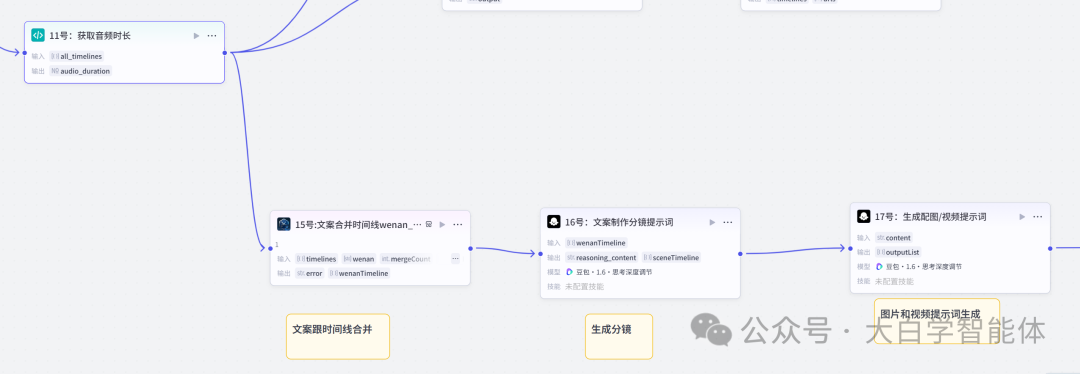
Task: Select the reasoning_content output tag in node 16
Action: pyautogui.click(x=601, y=258)
